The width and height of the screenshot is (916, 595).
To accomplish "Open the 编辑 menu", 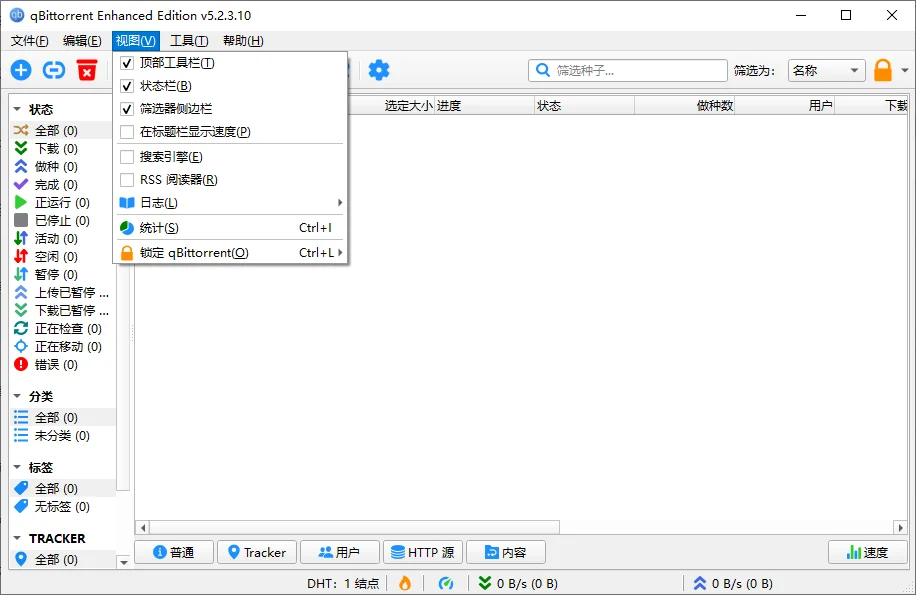I will tap(82, 41).
